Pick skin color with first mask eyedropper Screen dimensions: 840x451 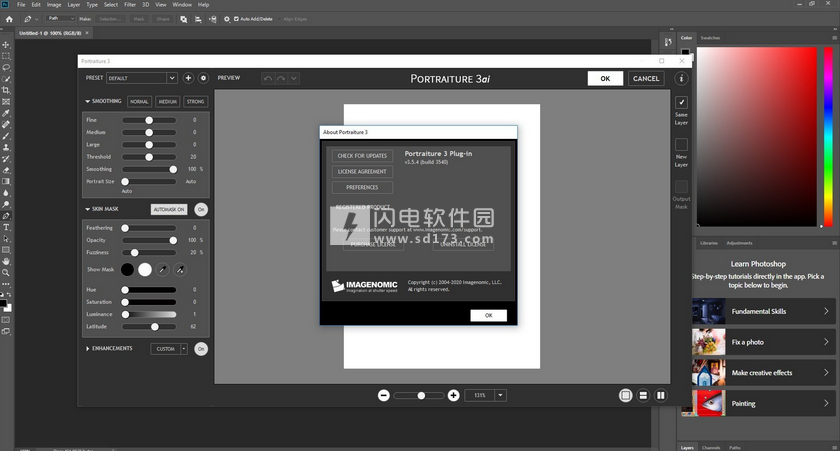162,269
